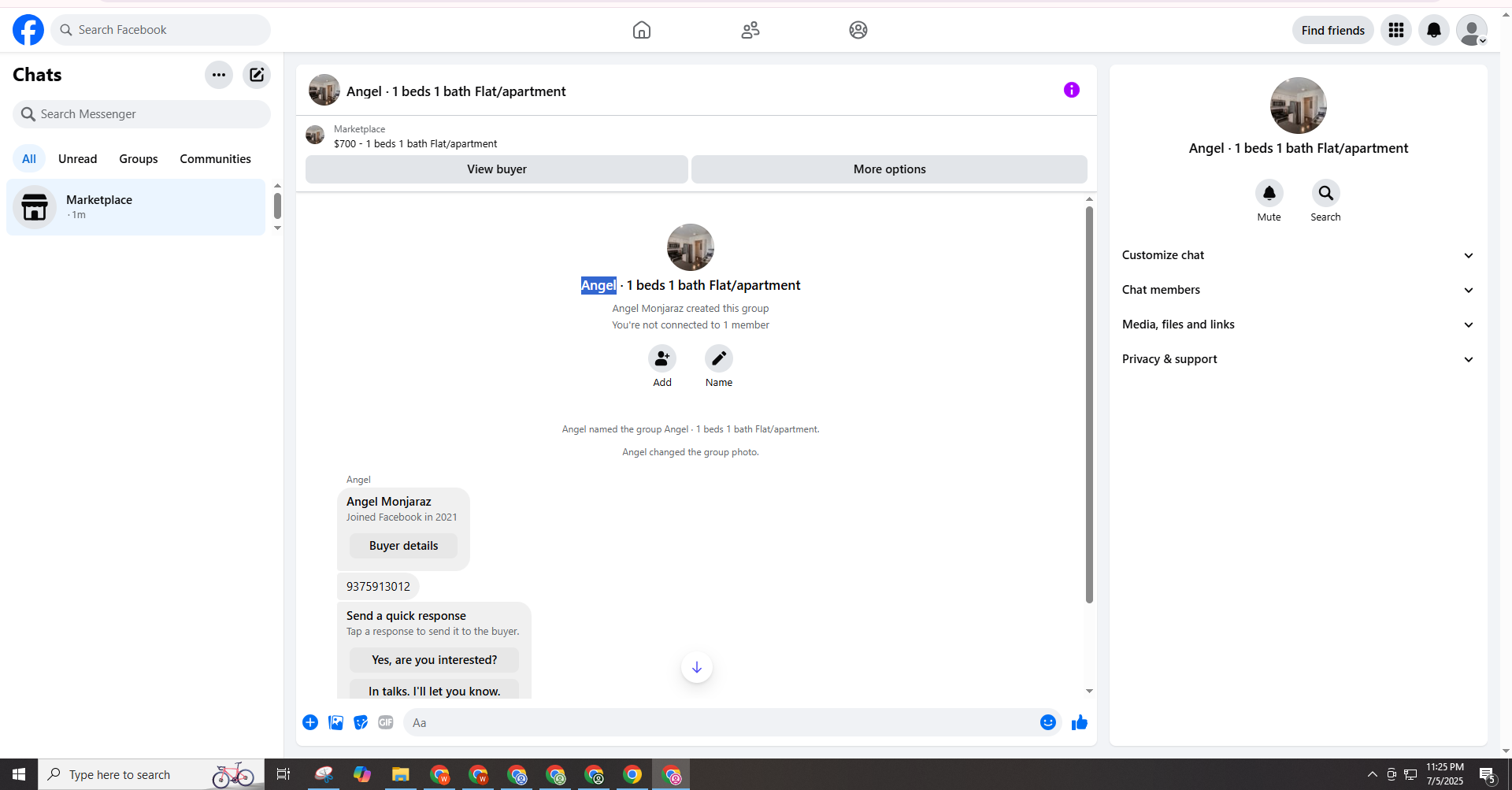Screen dimensions: 1512x790
Task: Select the Communities chats tab
Action: click(216, 159)
